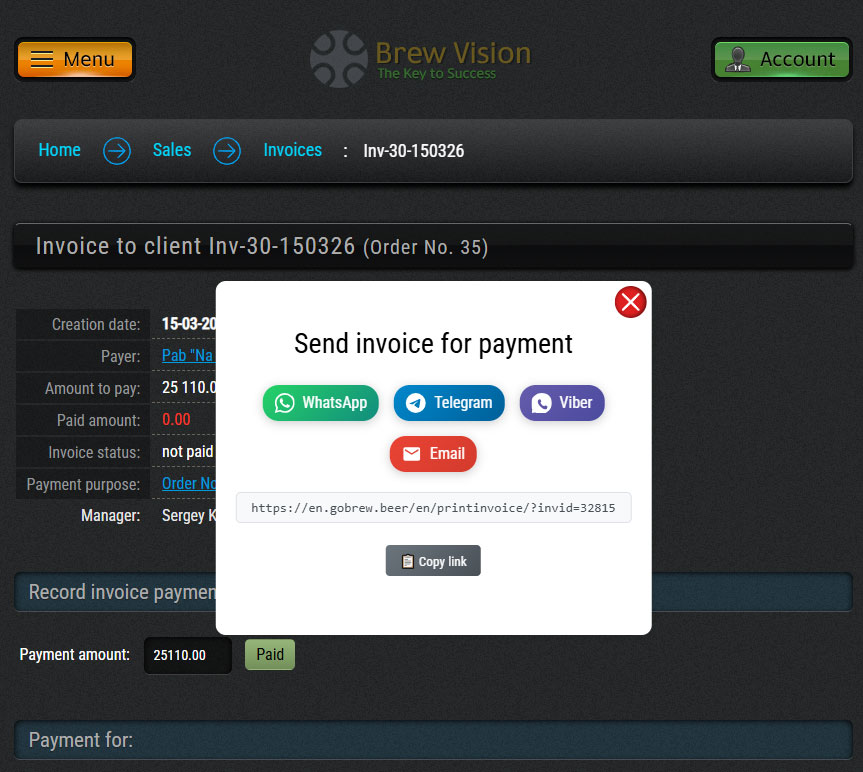Share invoice via WhatsApp

click(321, 403)
